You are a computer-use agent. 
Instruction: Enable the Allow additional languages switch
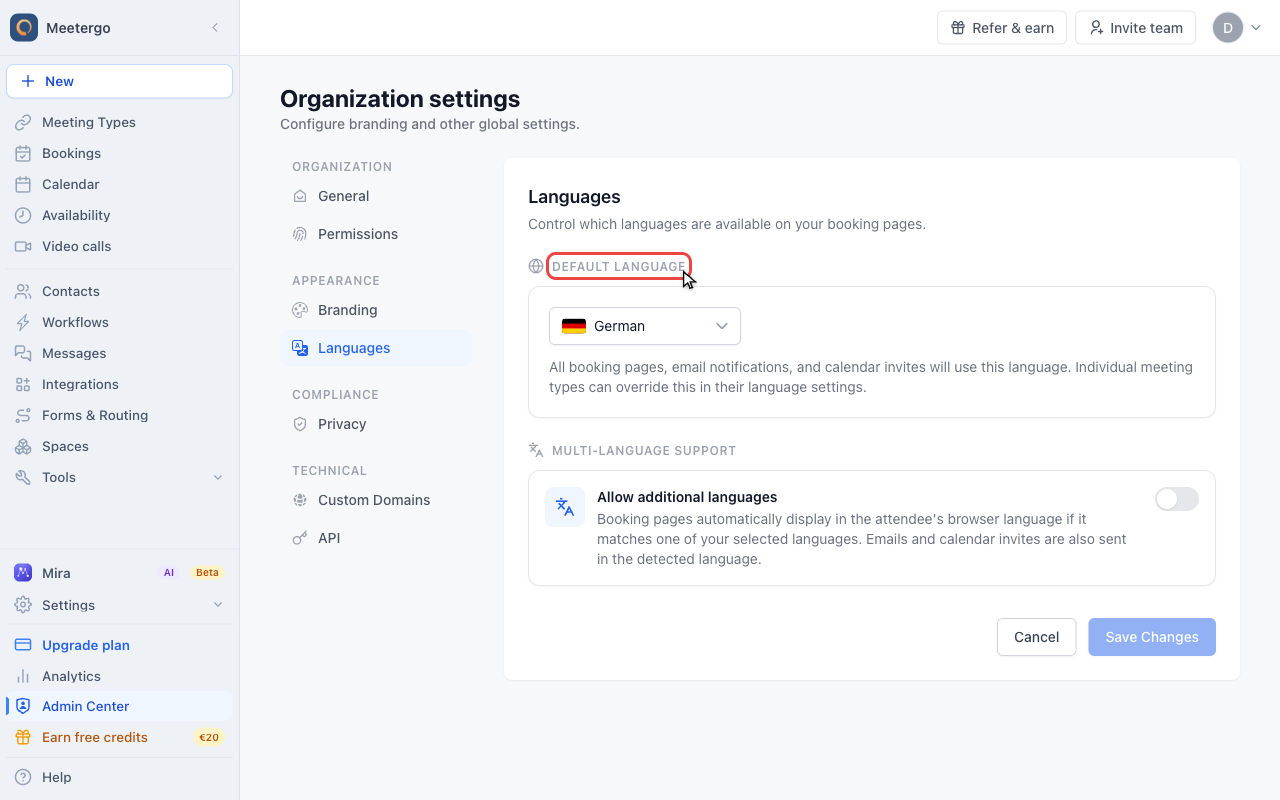point(1177,499)
